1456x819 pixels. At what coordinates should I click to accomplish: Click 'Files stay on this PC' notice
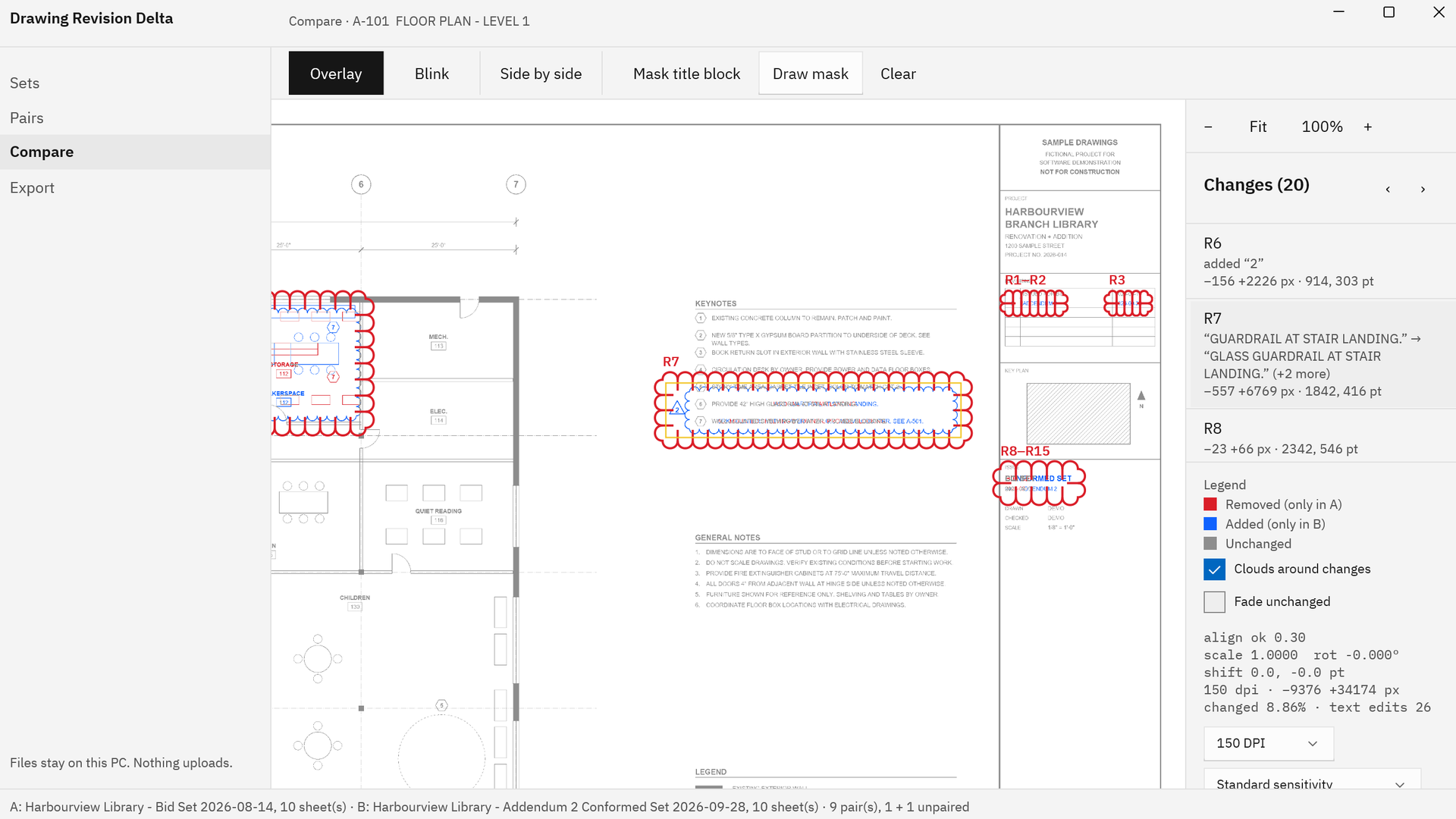point(121,763)
